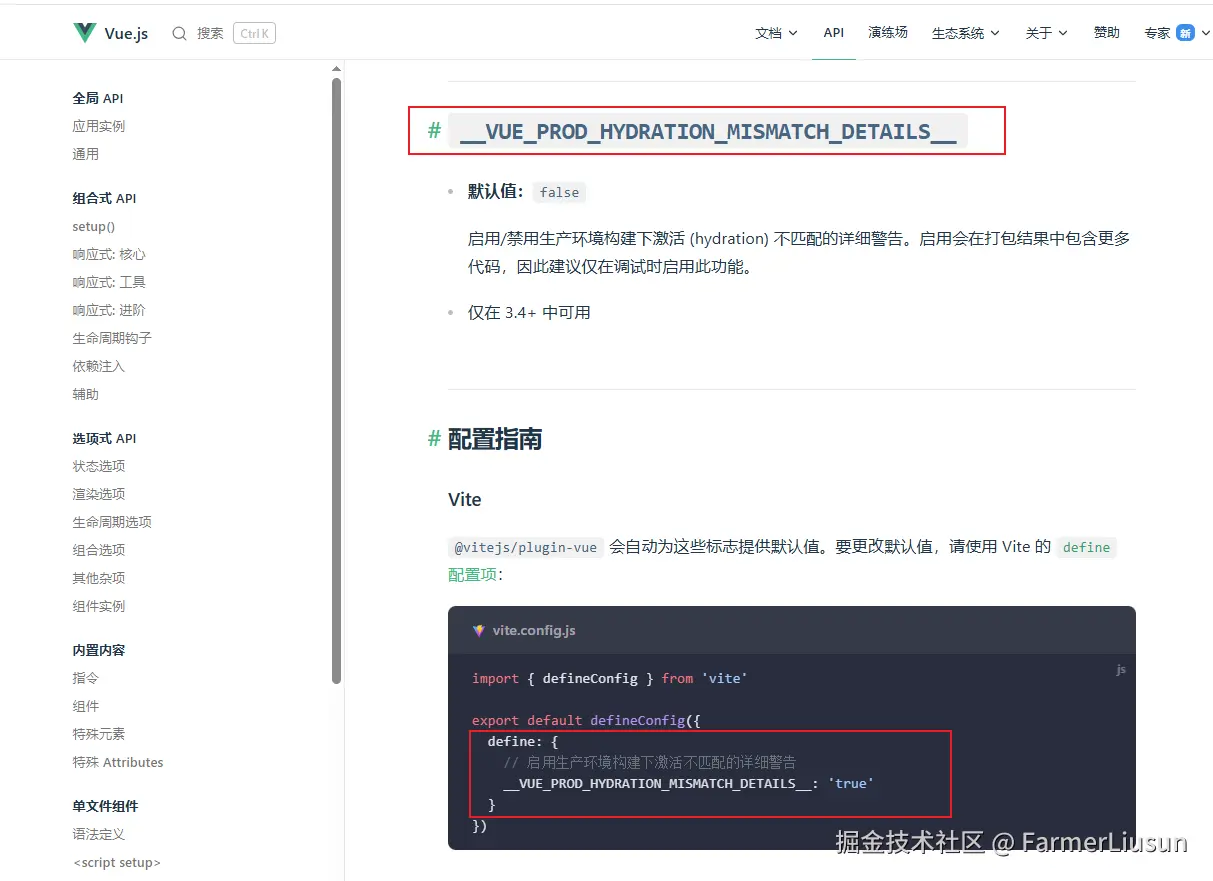Viewport: 1213px width, 881px height.
Task: Open <script setup> sidebar link
Action: pyautogui.click(x=116, y=862)
